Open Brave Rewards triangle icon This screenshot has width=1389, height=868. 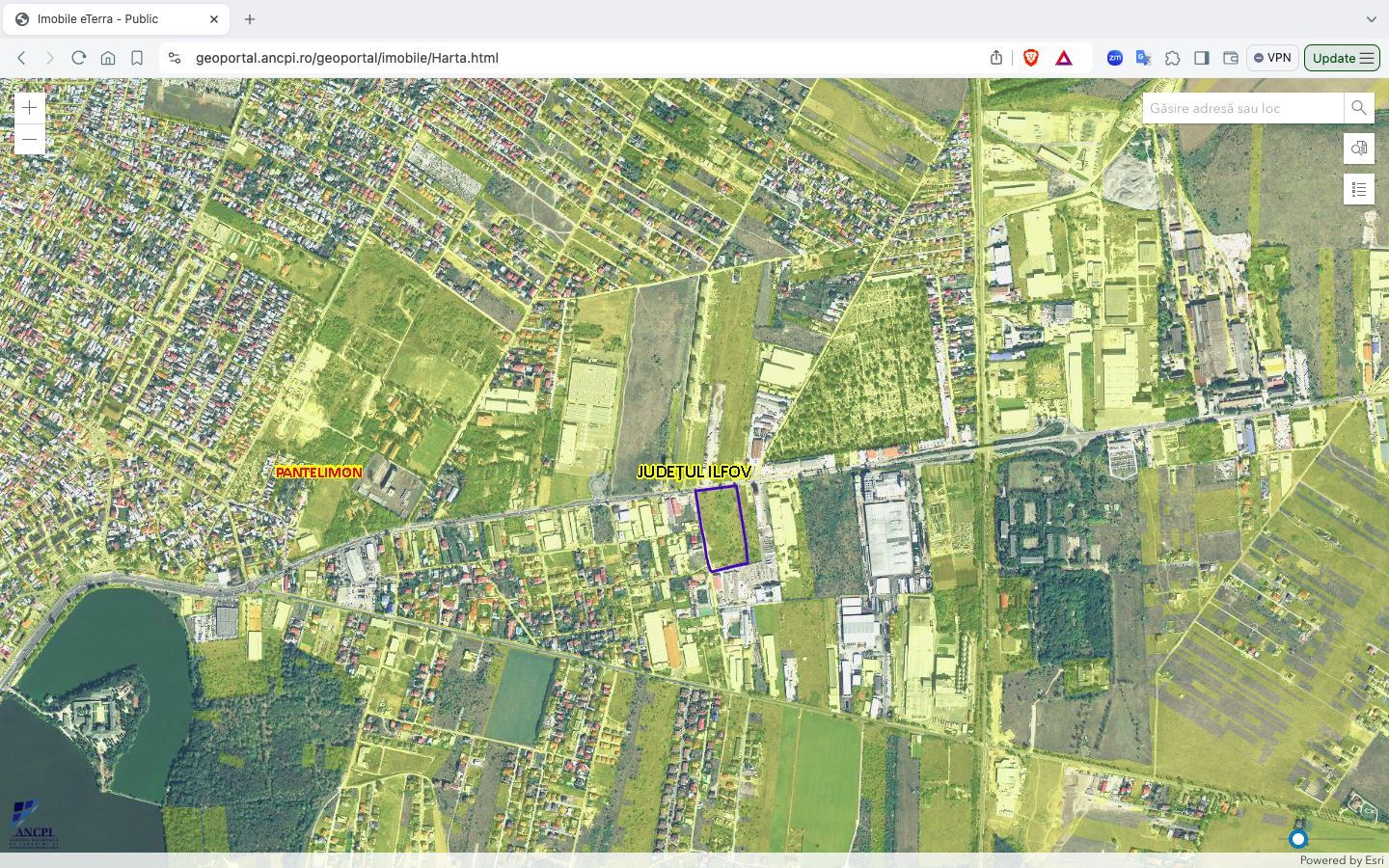[x=1063, y=57]
